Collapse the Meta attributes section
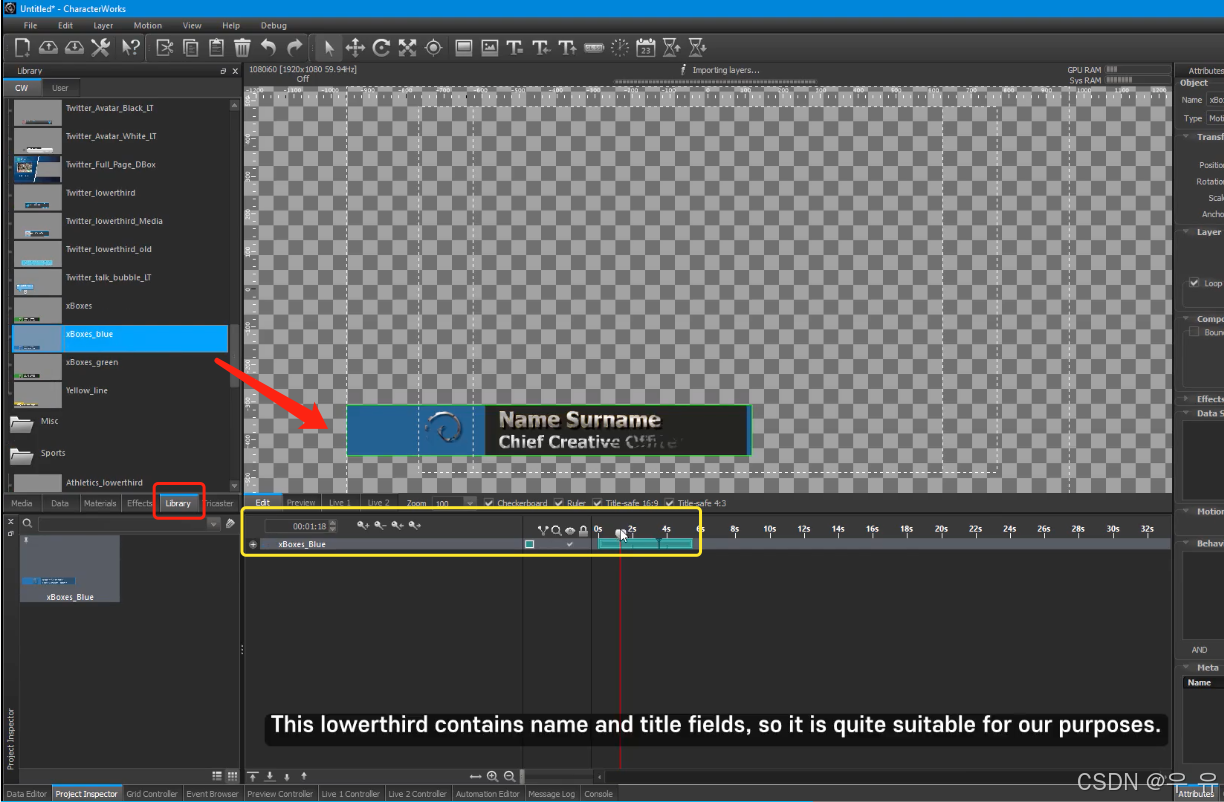1224x802 pixels. (1186, 667)
